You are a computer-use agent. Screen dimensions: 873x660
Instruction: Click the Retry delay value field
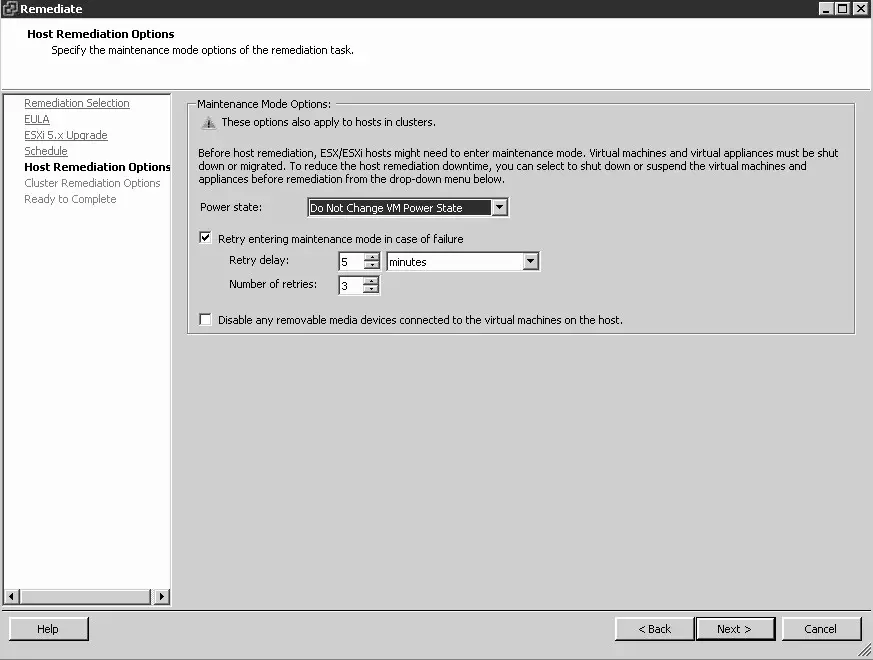tap(351, 261)
